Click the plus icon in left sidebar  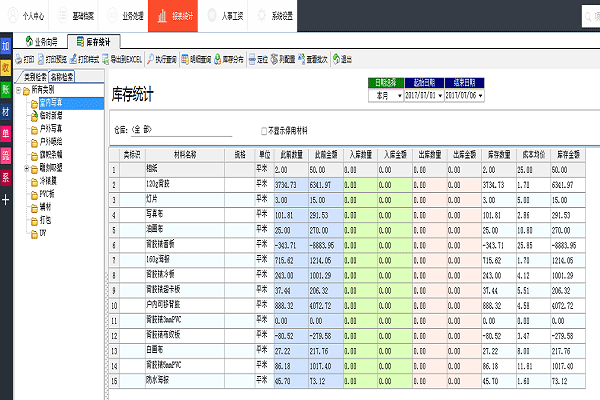(x=6, y=198)
